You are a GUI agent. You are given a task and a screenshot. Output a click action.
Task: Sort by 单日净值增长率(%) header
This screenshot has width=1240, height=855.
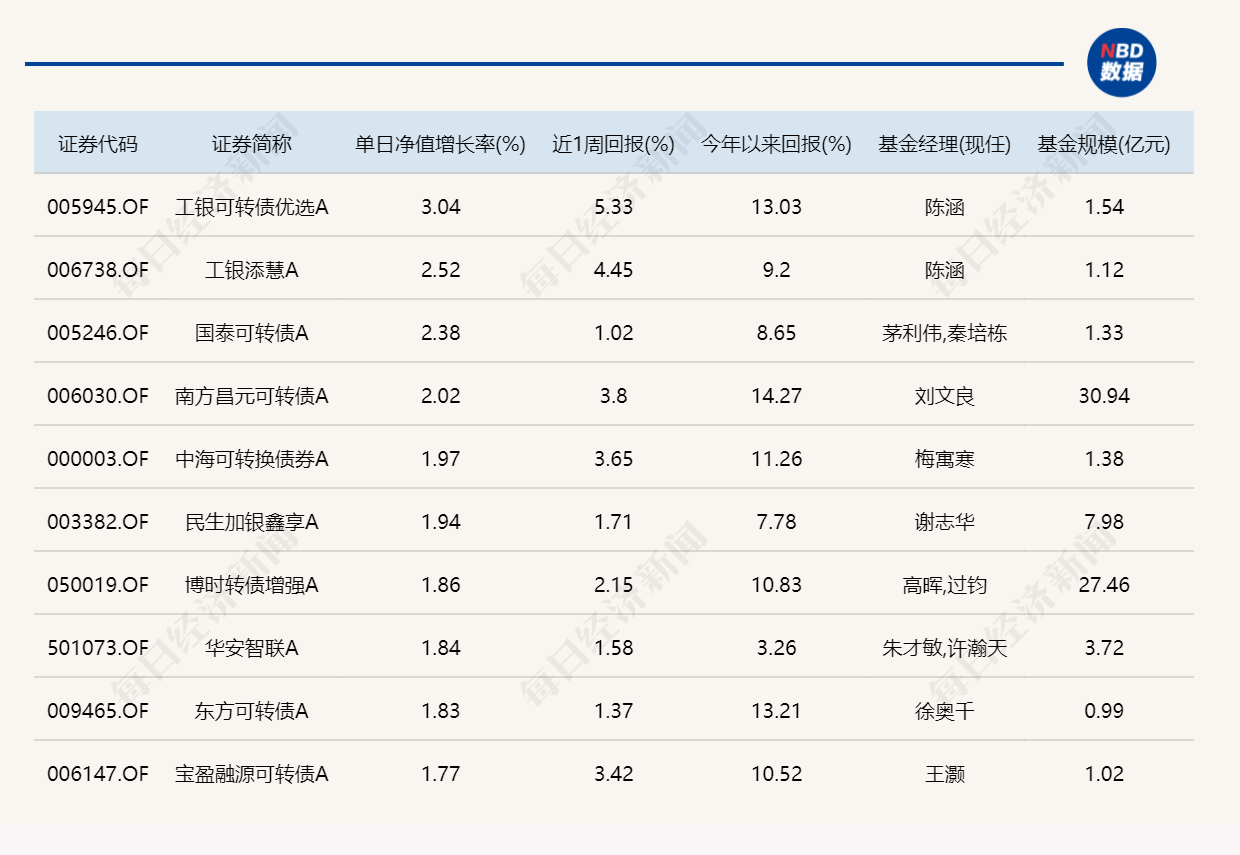pos(438,143)
